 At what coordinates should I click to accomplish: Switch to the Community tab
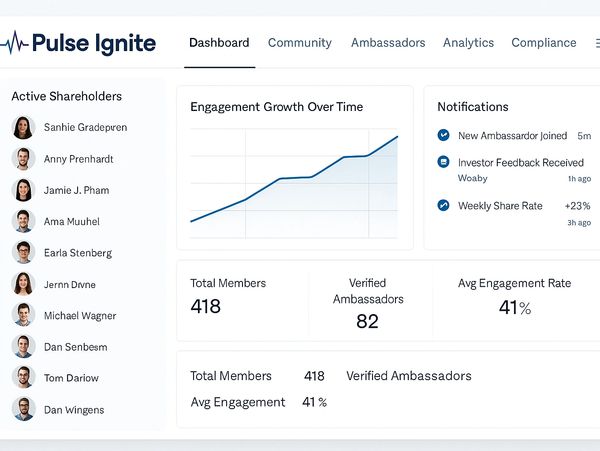point(299,43)
